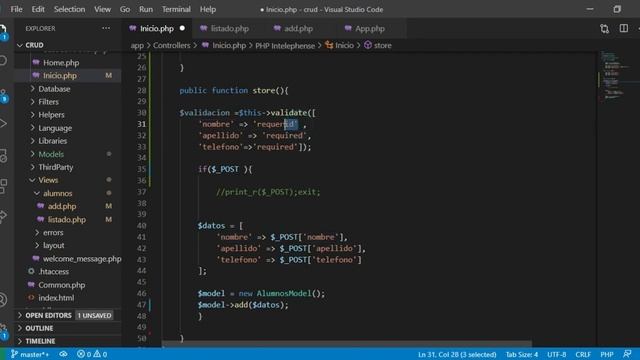Switch to the listado.php editor tab
The image size is (640, 360).
click(x=229, y=29)
